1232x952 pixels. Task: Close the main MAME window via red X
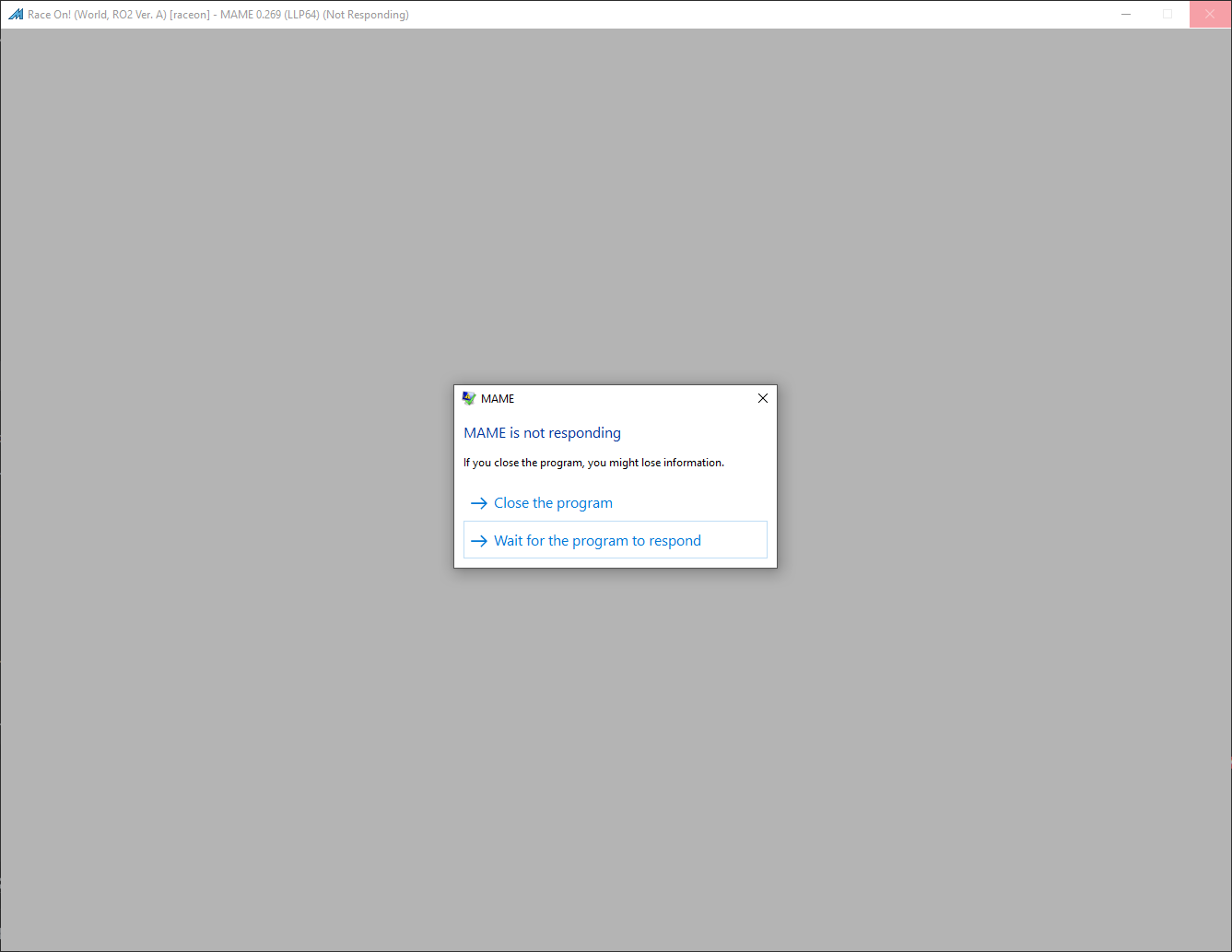(x=1210, y=15)
